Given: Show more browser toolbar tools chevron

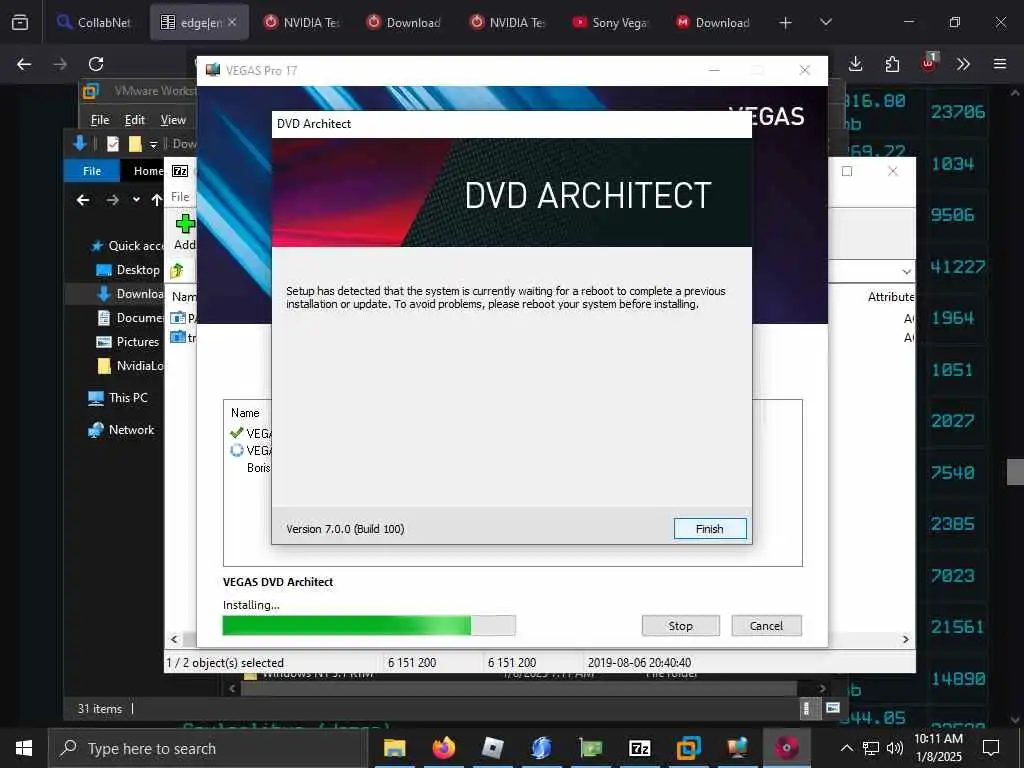Looking at the screenshot, I should (963, 64).
